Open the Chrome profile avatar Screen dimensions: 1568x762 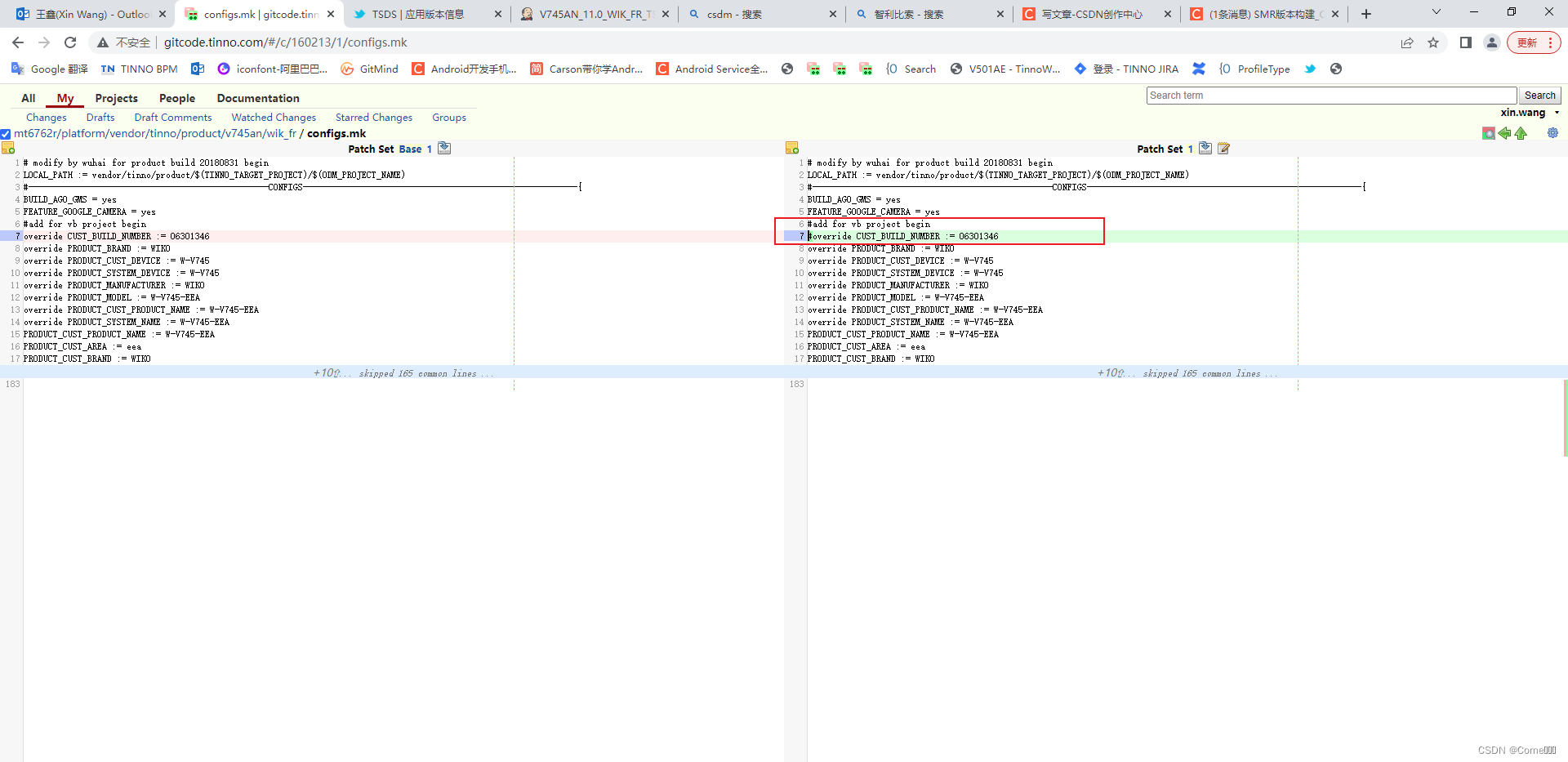click(x=1492, y=42)
